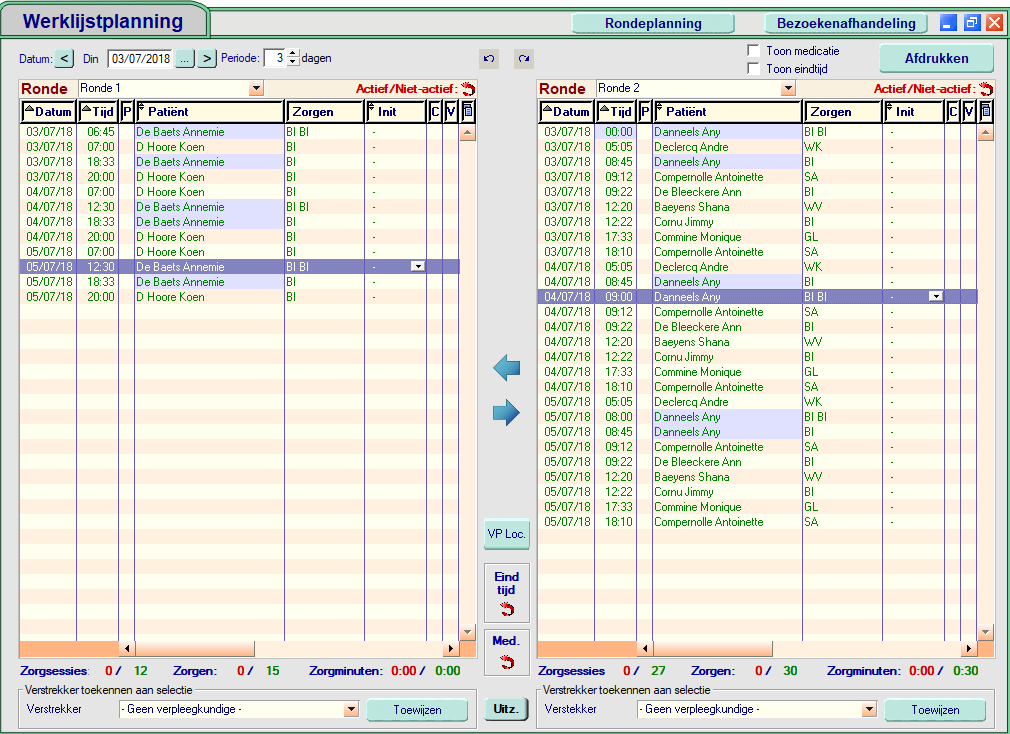
Task: Open the Ronde 1 dropdown
Action: (256, 88)
